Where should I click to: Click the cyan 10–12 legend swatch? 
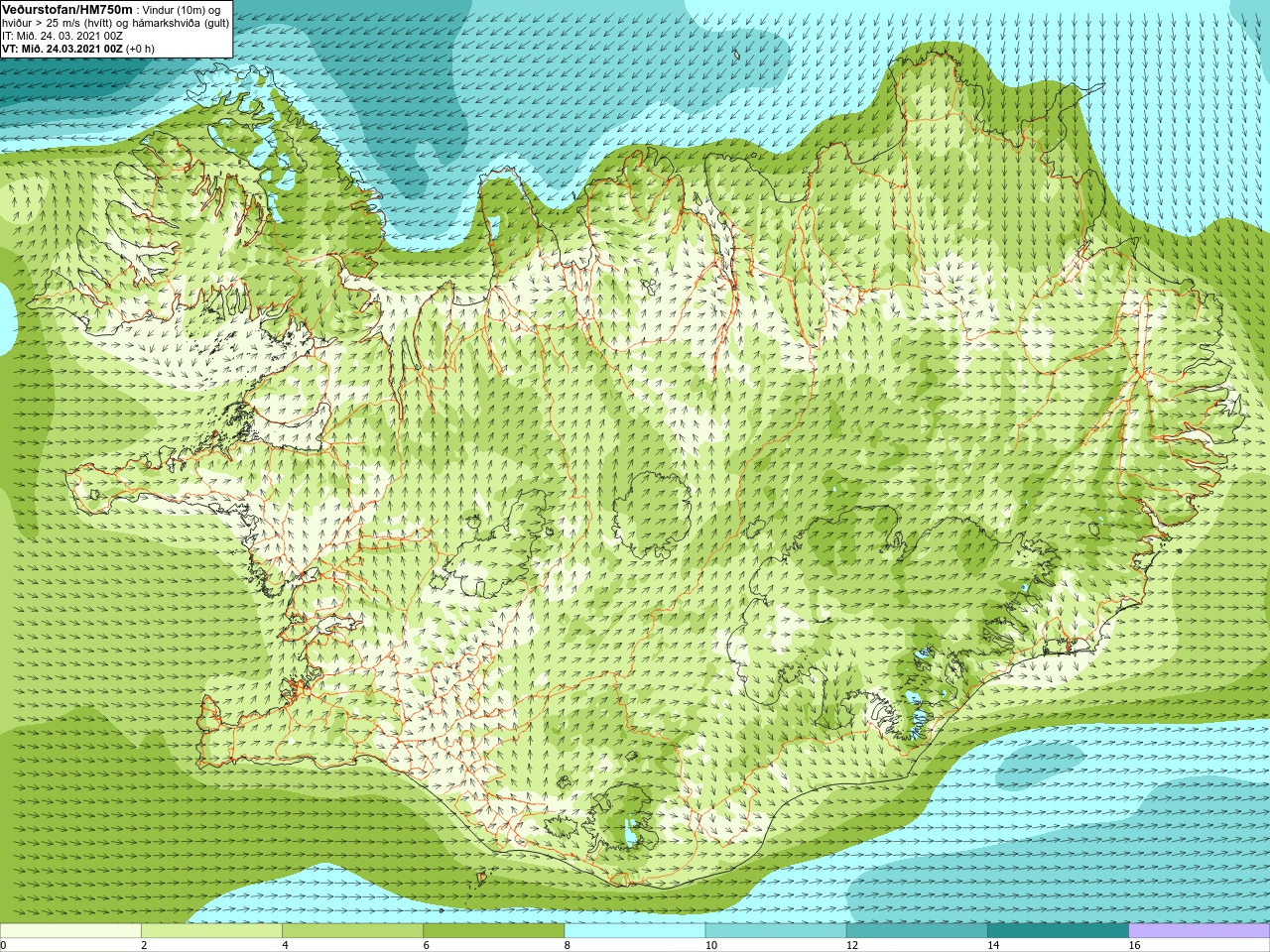[x=776, y=931]
